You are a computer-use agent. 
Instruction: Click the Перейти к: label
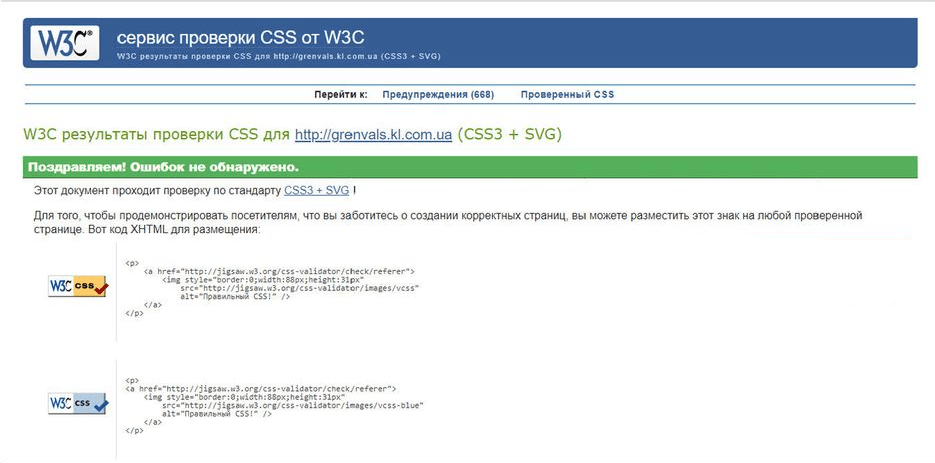point(341,94)
